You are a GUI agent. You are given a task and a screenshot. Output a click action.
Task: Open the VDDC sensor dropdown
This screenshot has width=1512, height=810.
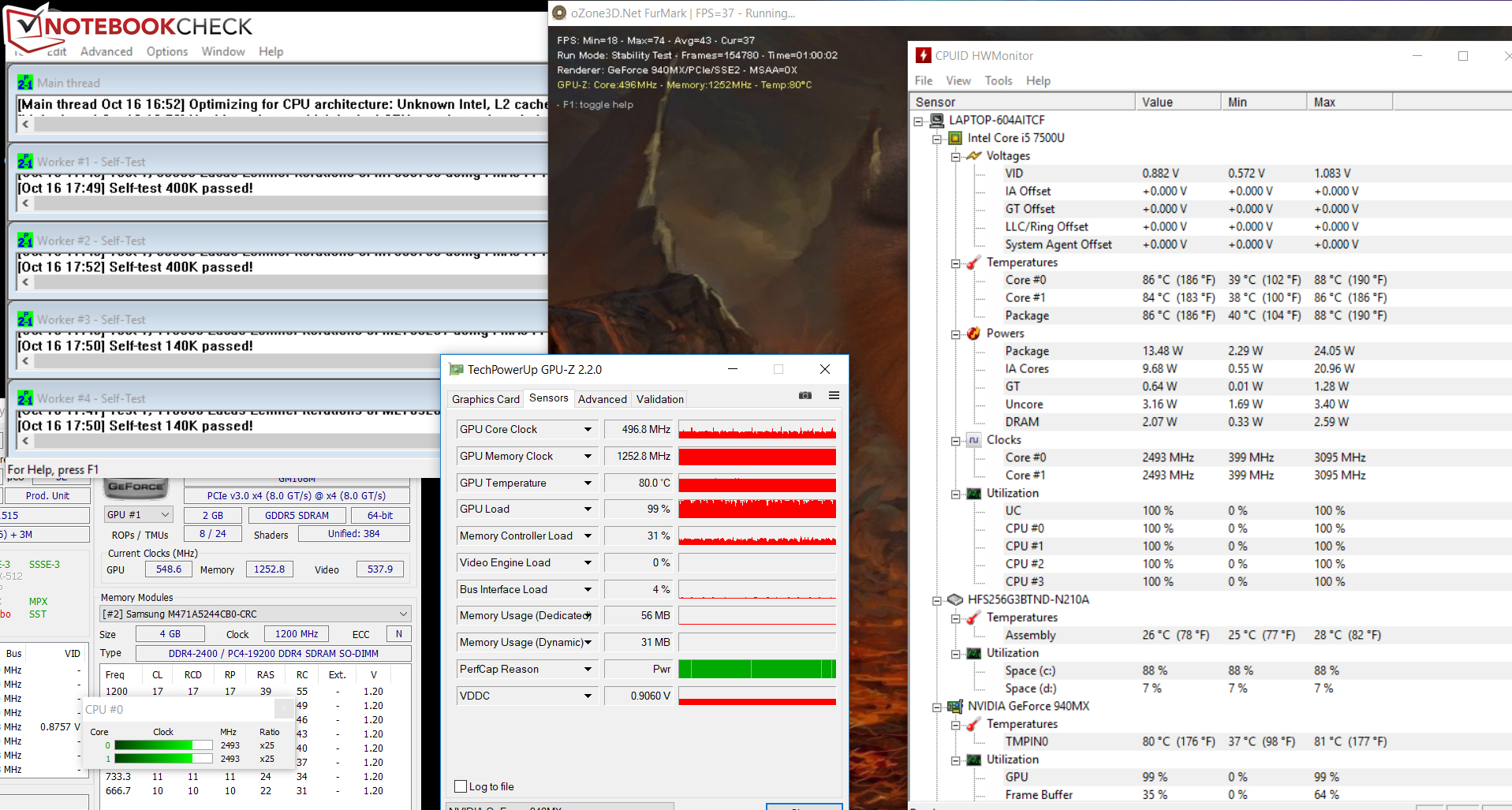point(588,696)
